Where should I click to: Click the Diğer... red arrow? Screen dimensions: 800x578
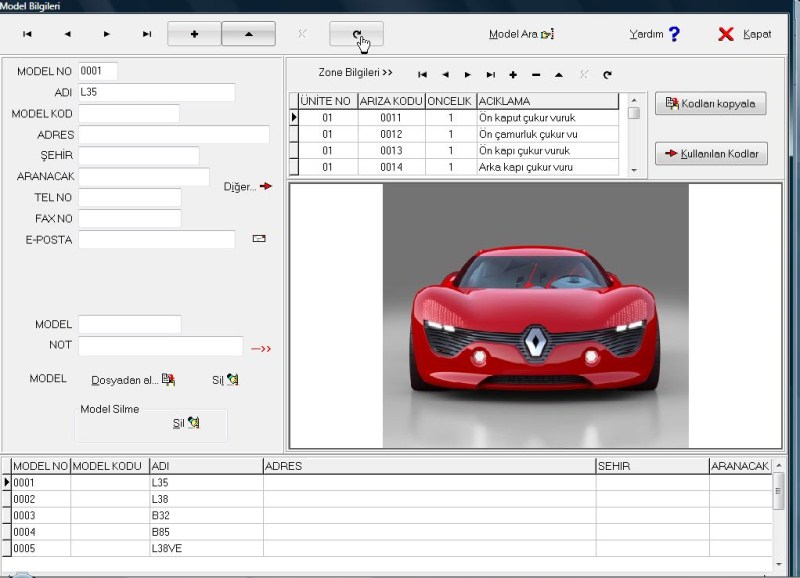[x=266, y=186]
